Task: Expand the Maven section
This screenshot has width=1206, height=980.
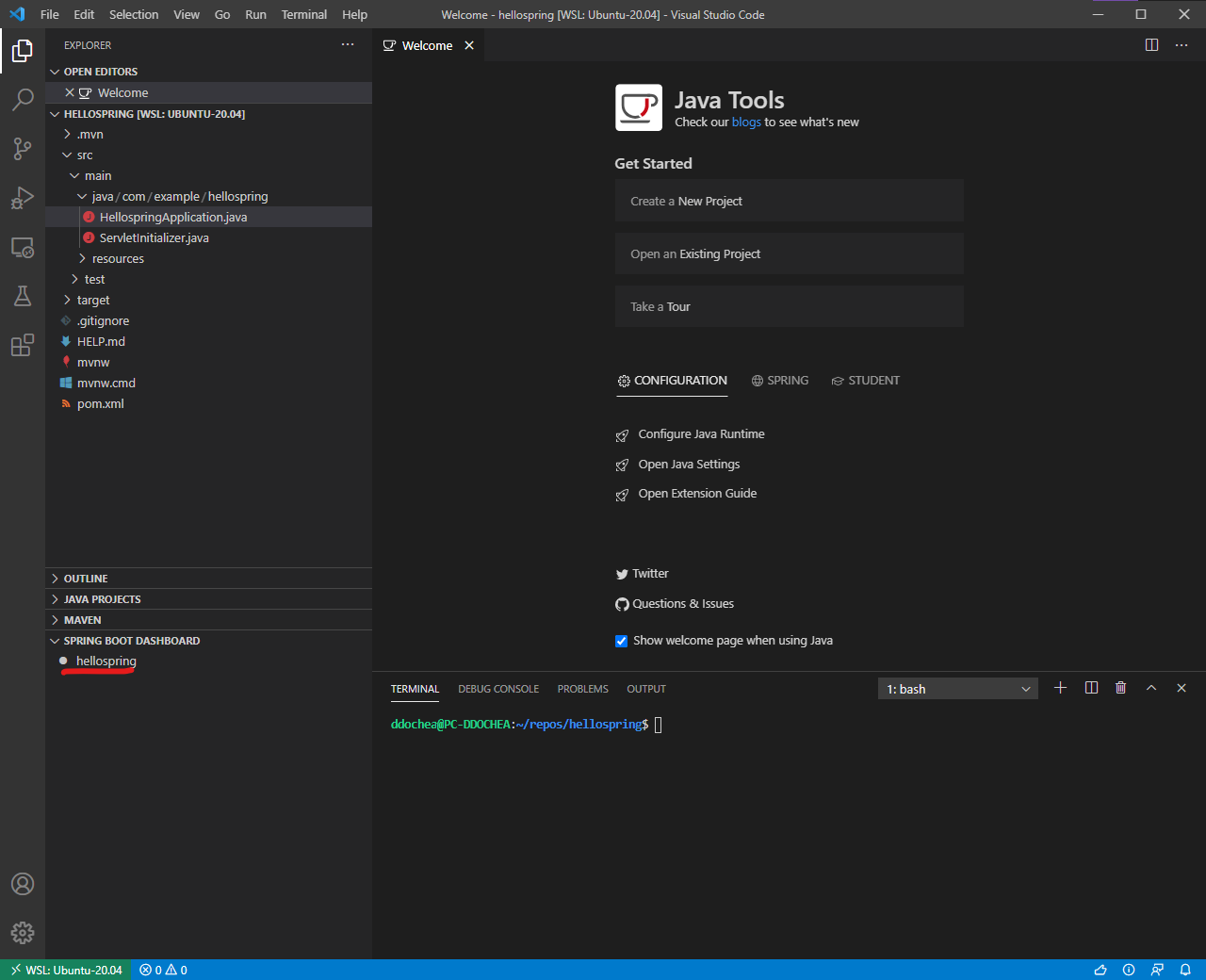Action: 208,620
